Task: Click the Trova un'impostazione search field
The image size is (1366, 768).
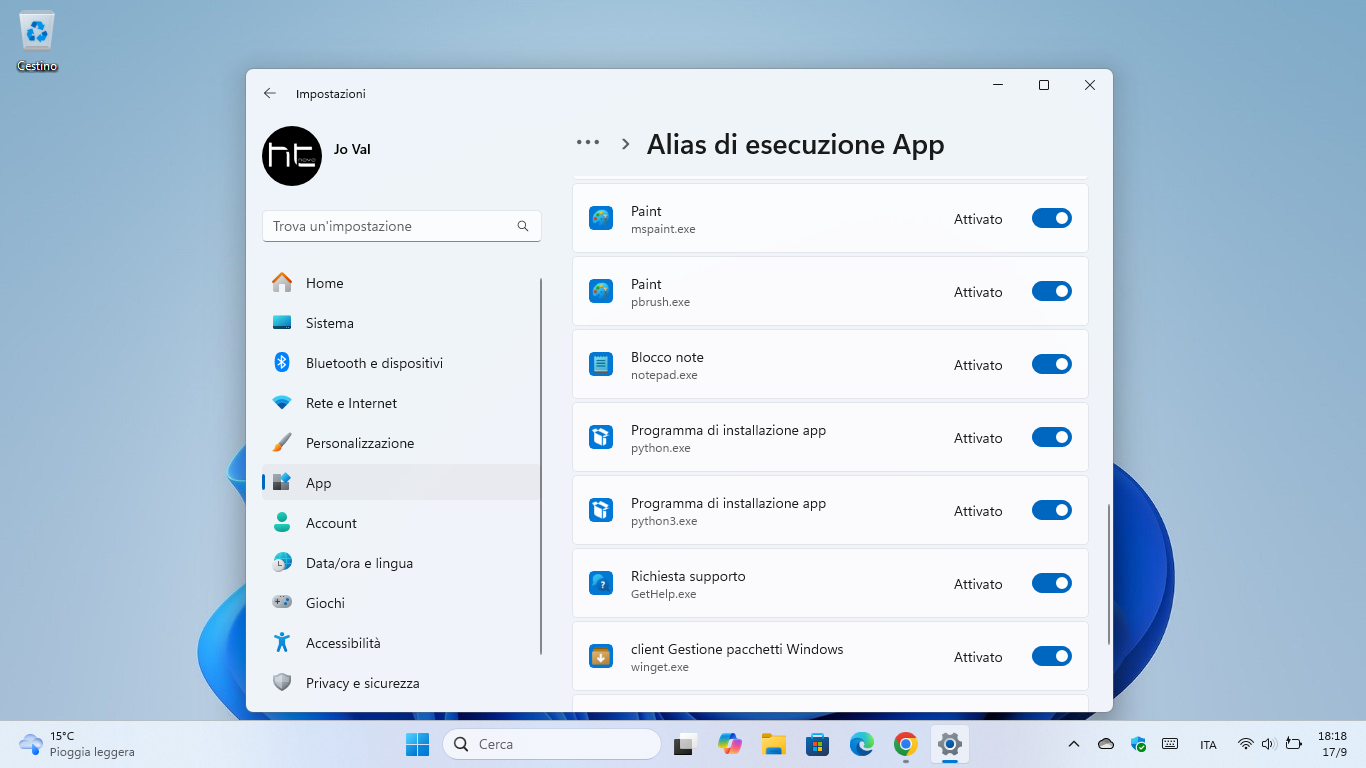Action: tap(402, 226)
